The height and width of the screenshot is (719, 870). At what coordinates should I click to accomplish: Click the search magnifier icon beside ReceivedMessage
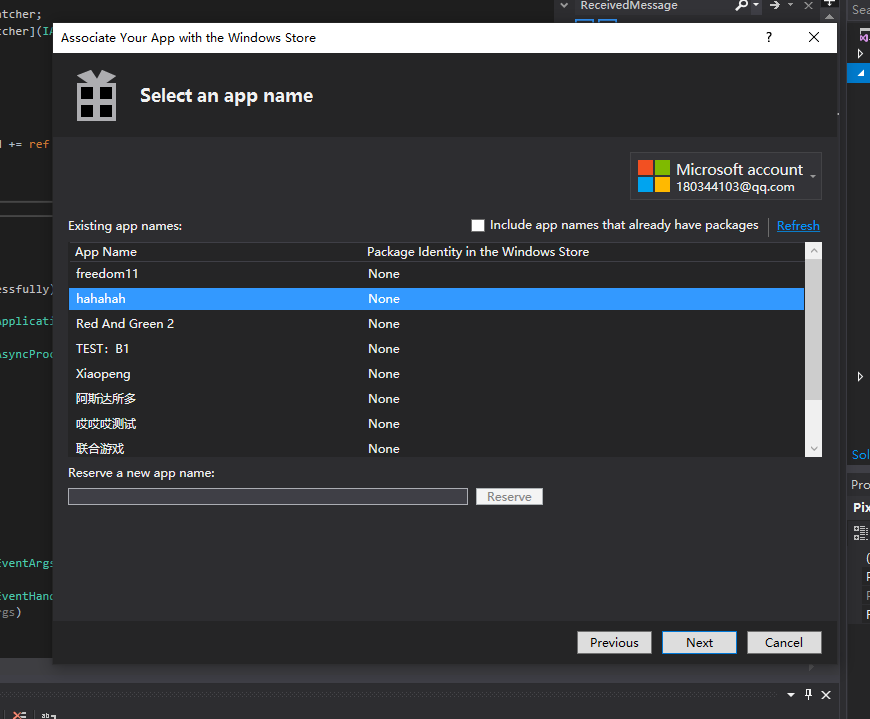coord(741,6)
